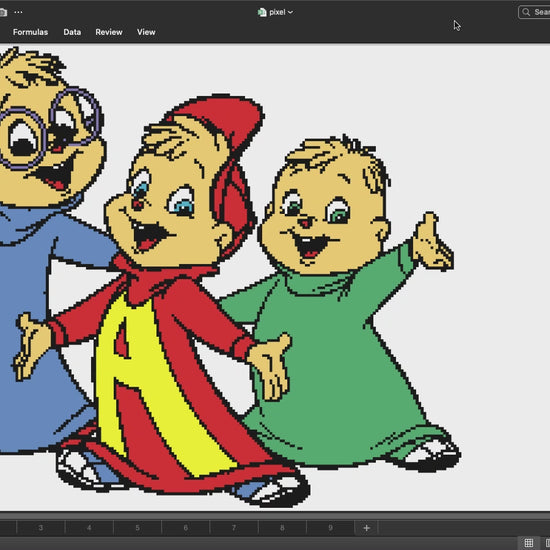This screenshot has width=550, height=550.
Task: Open the Formulas ribbon tab
Action: coord(30,32)
